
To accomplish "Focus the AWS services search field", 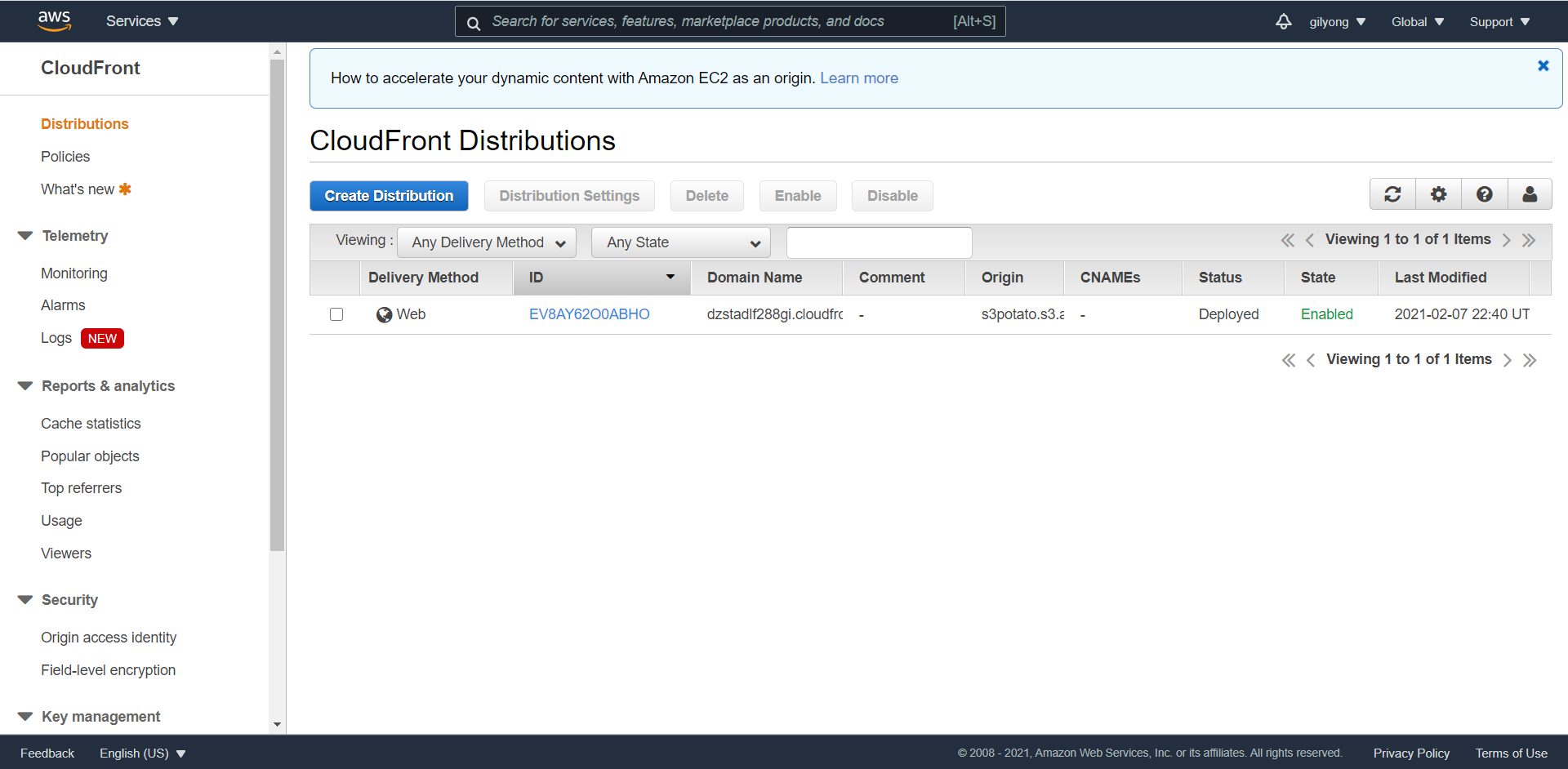I will [x=730, y=21].
